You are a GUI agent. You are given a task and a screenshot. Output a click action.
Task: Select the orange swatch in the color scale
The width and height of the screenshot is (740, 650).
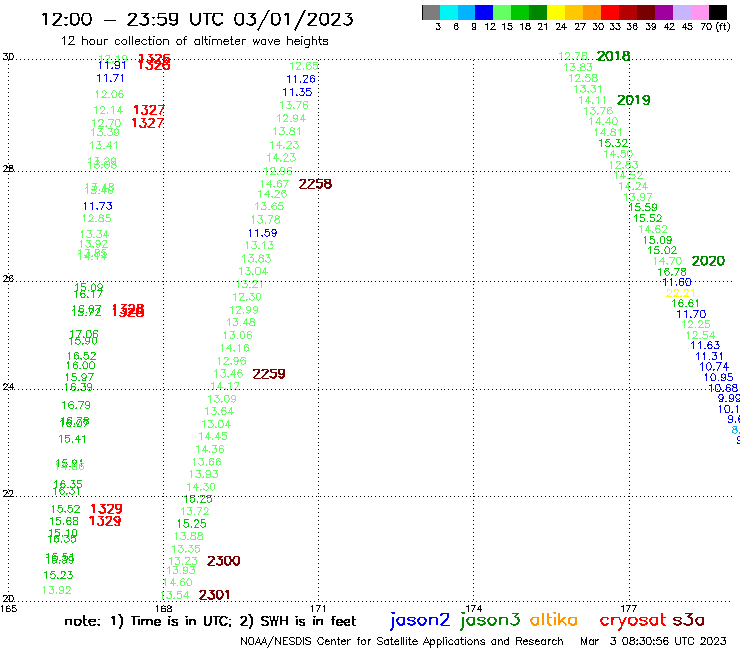pos(592,12)
